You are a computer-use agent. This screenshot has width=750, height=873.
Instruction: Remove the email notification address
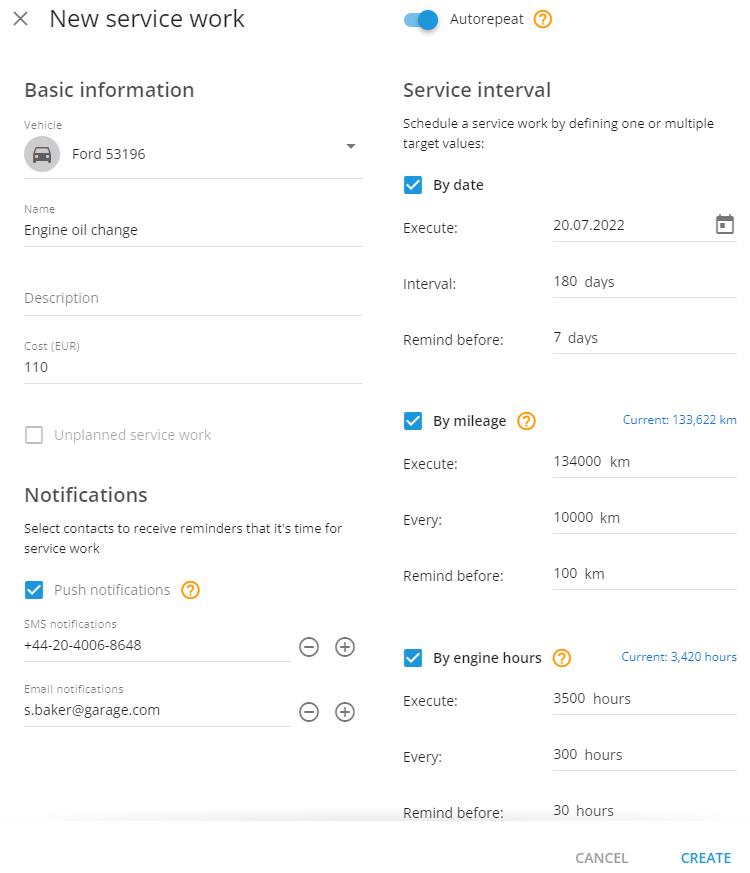tap(309, 712)
